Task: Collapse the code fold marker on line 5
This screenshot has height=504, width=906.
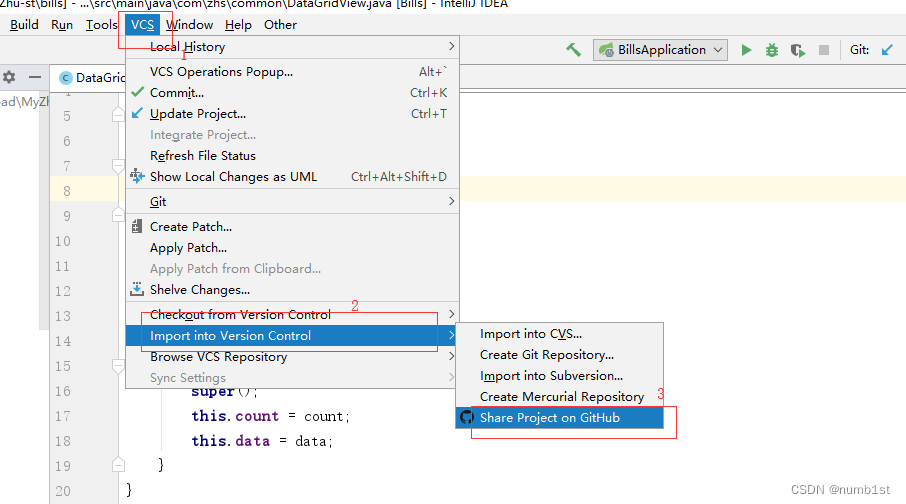Action: click(x=118, y=116)
